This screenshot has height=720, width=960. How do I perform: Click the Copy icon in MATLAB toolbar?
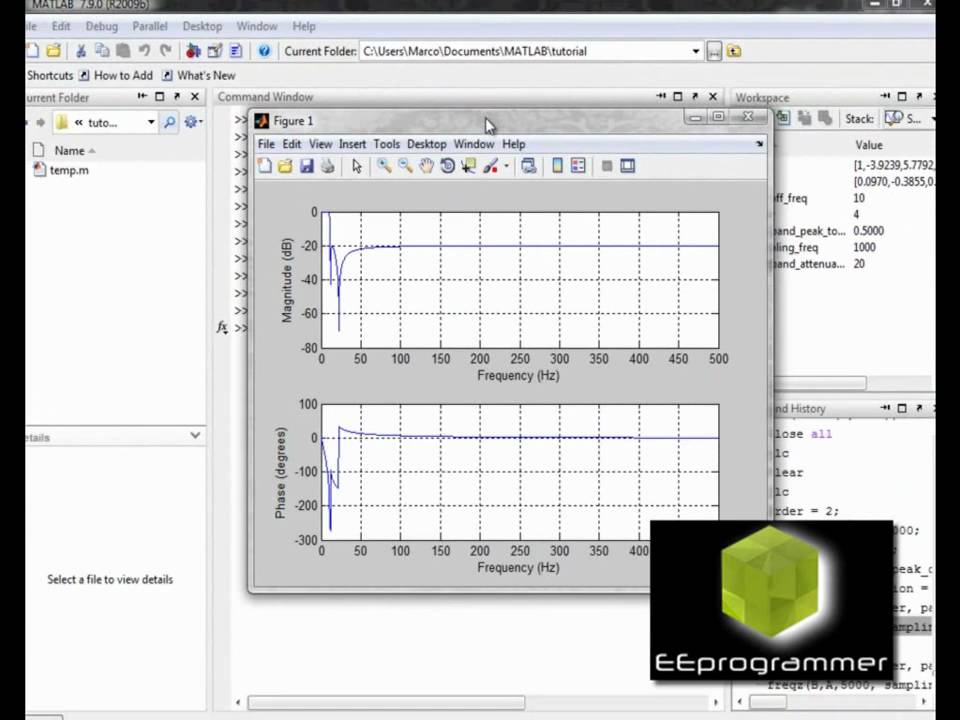pyautogui.click(x=102, y=51)
